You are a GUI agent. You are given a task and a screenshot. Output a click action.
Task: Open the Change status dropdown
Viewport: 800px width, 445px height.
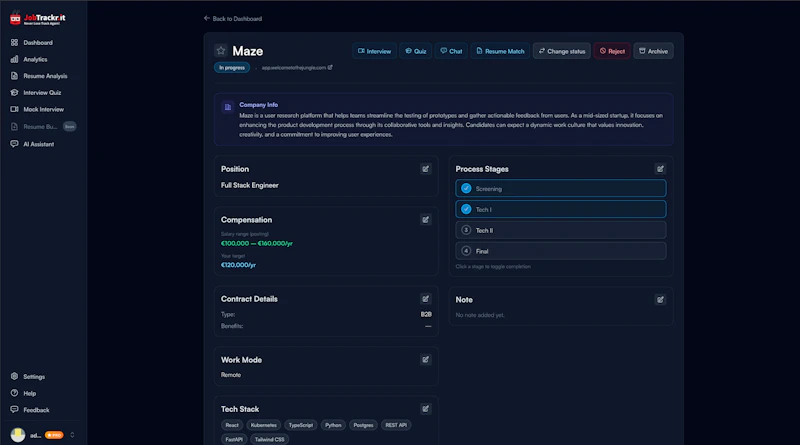click(562, 51)
